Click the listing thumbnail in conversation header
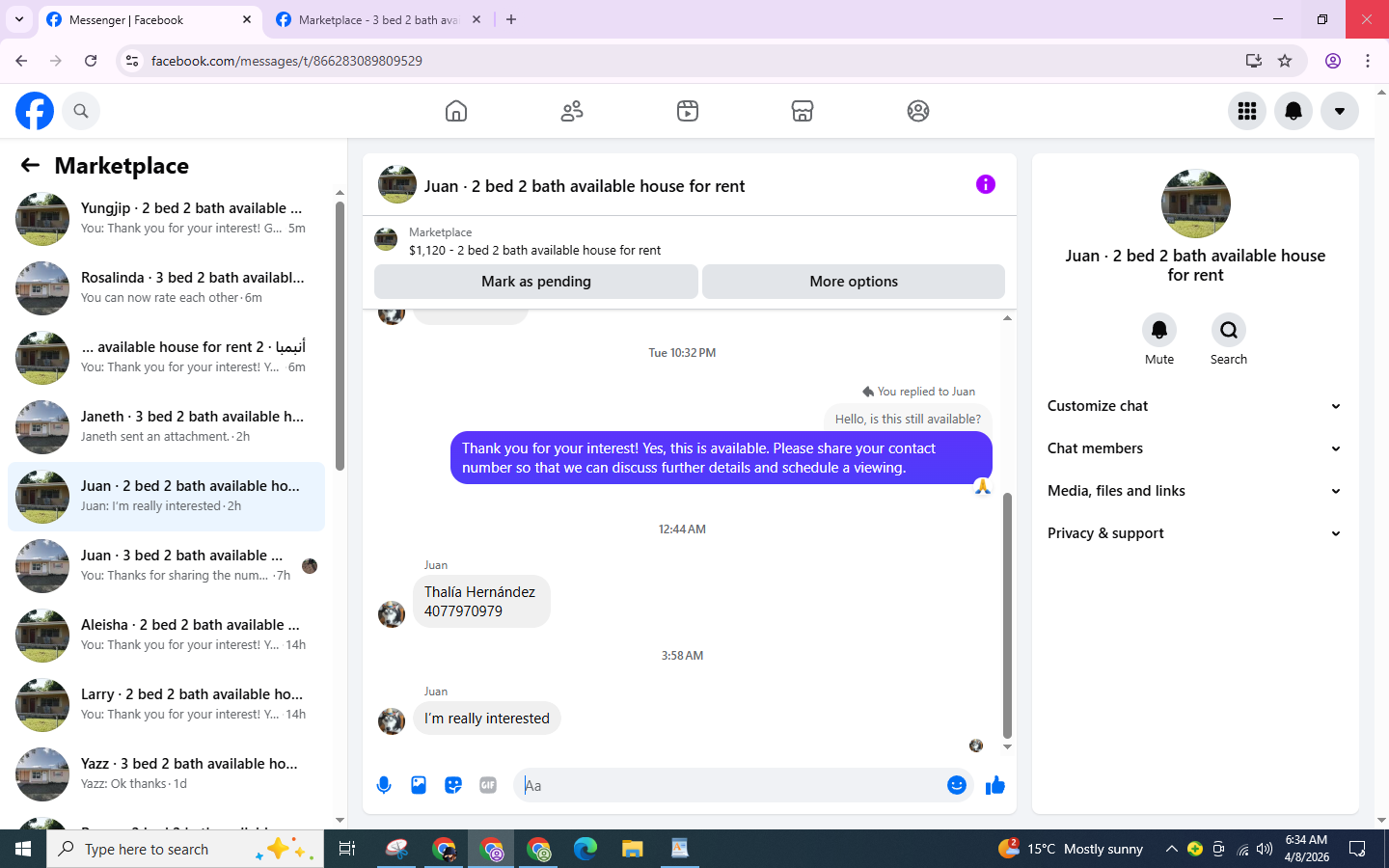 [x=397, y=184]
